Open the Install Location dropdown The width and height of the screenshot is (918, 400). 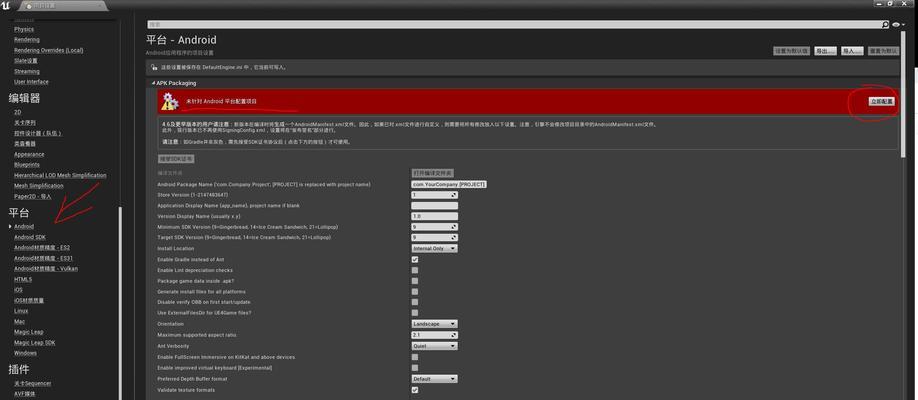click(x=434, y=248)
